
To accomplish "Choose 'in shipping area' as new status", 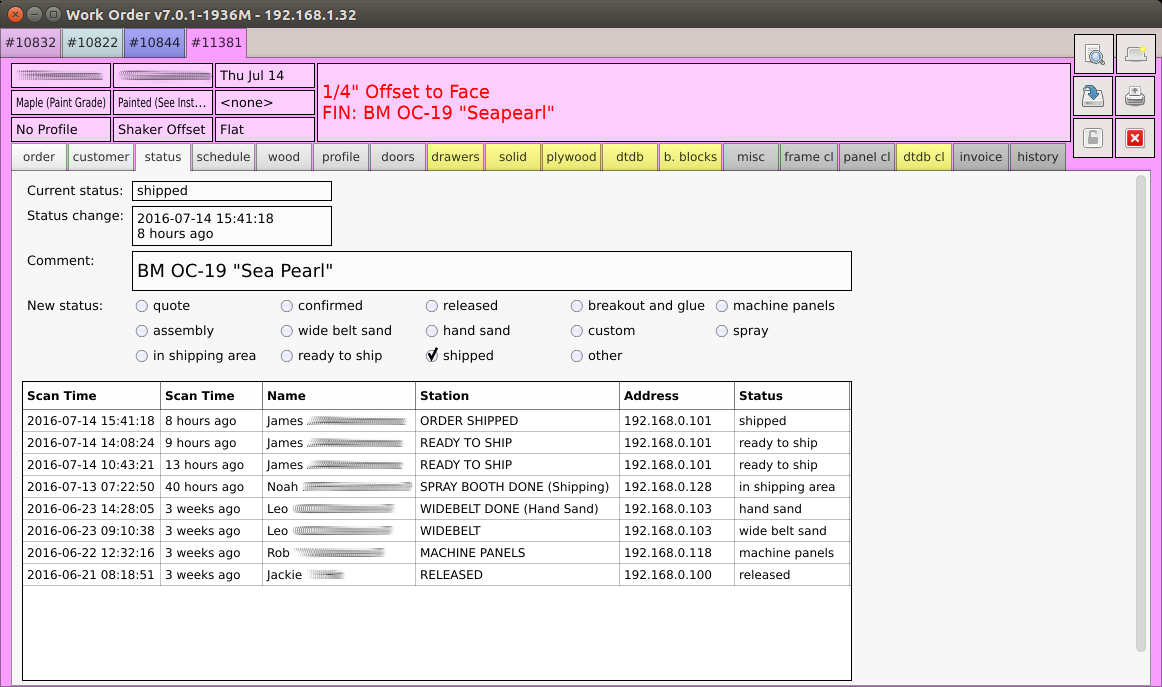I will pos(142,356).
